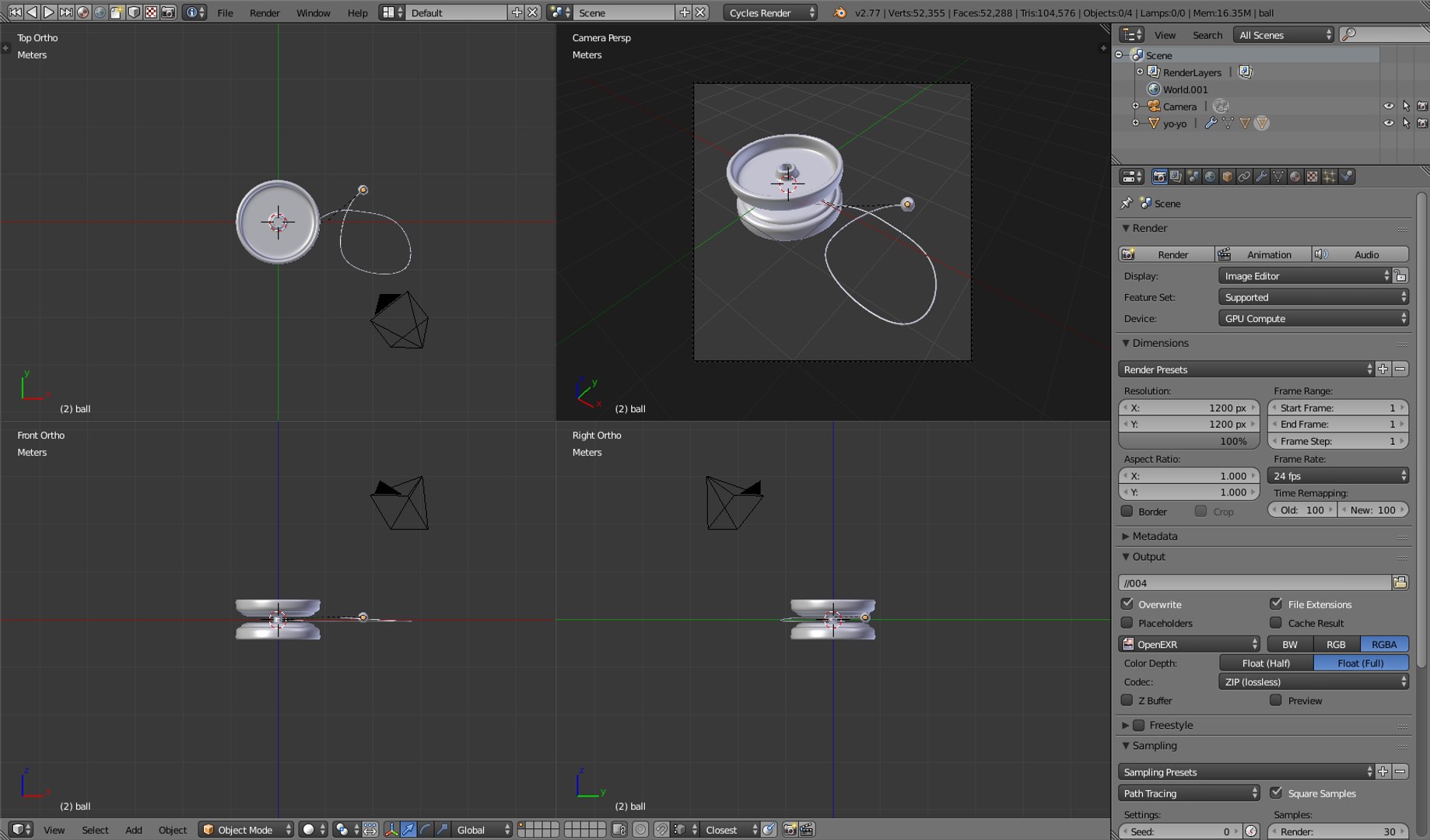Open the World properties tab icon
1430x840 pixels.
(x=1210, y=177)
